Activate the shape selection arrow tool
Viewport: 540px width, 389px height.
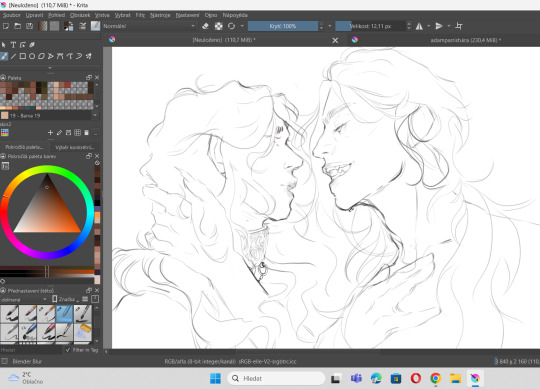click(x=4, y=45)
